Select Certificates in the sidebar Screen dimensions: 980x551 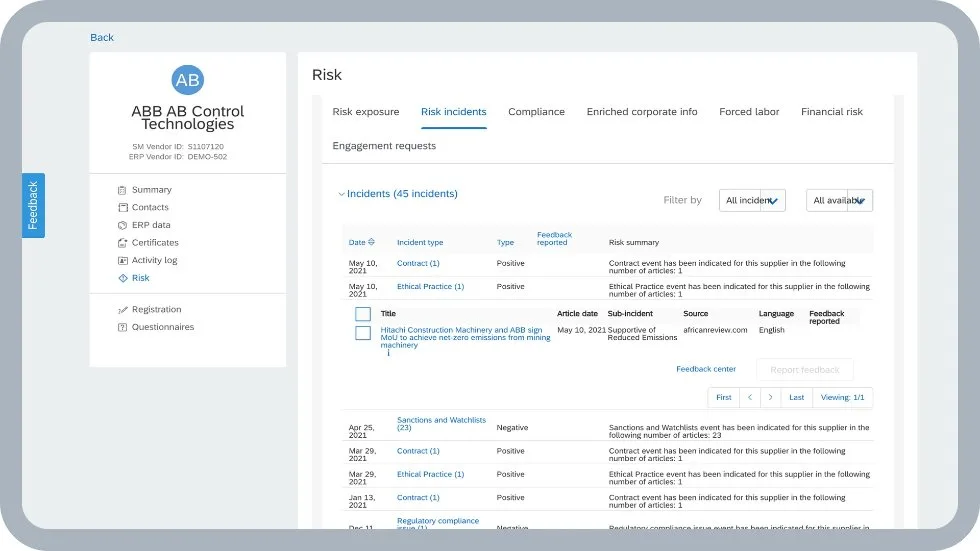(x=155, y=242)
